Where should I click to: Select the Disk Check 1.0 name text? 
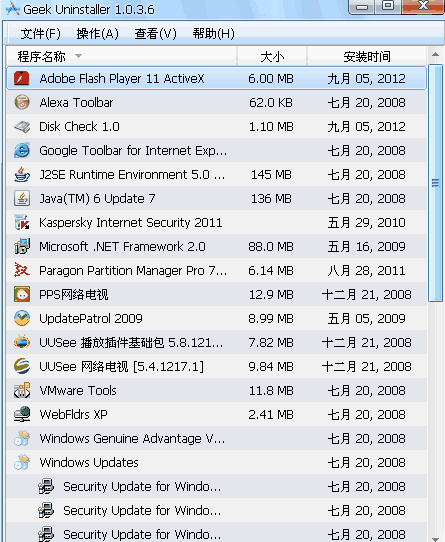[x=79, y=127]
